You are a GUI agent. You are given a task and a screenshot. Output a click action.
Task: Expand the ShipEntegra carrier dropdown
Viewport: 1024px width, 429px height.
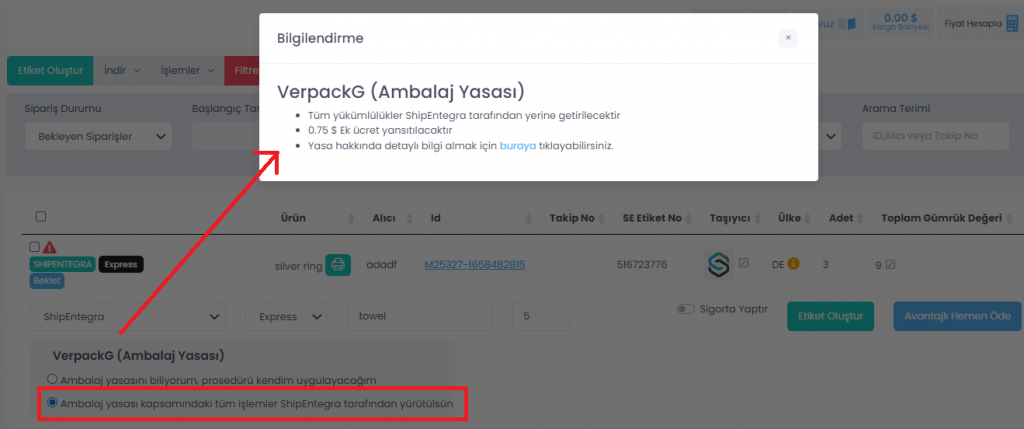click(x=127, y=316)
